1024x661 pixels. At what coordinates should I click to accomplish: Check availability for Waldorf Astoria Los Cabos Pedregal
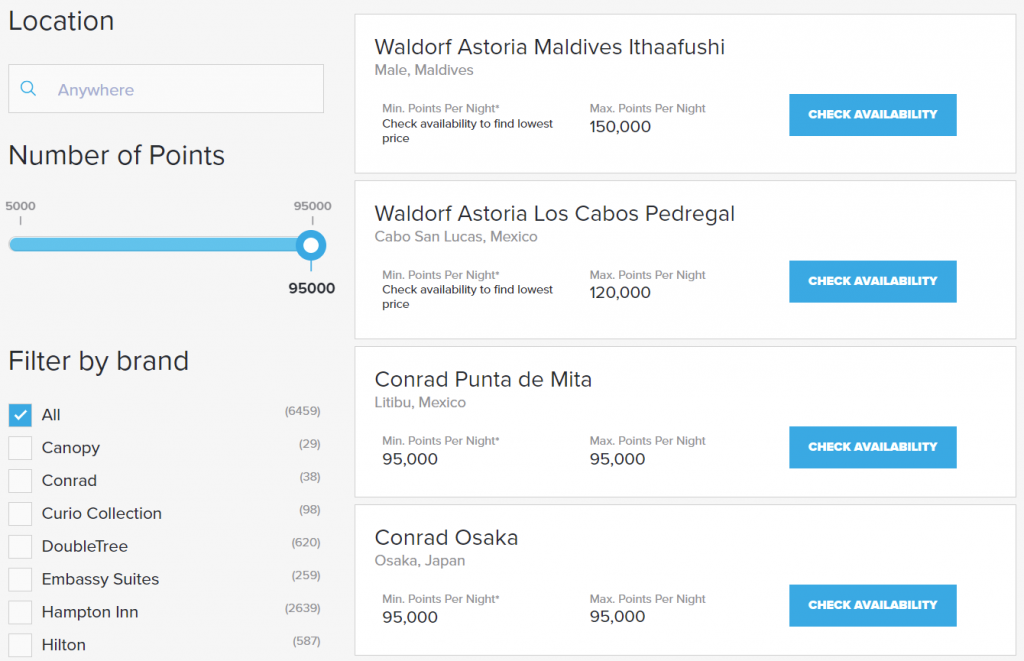[872, 281]
